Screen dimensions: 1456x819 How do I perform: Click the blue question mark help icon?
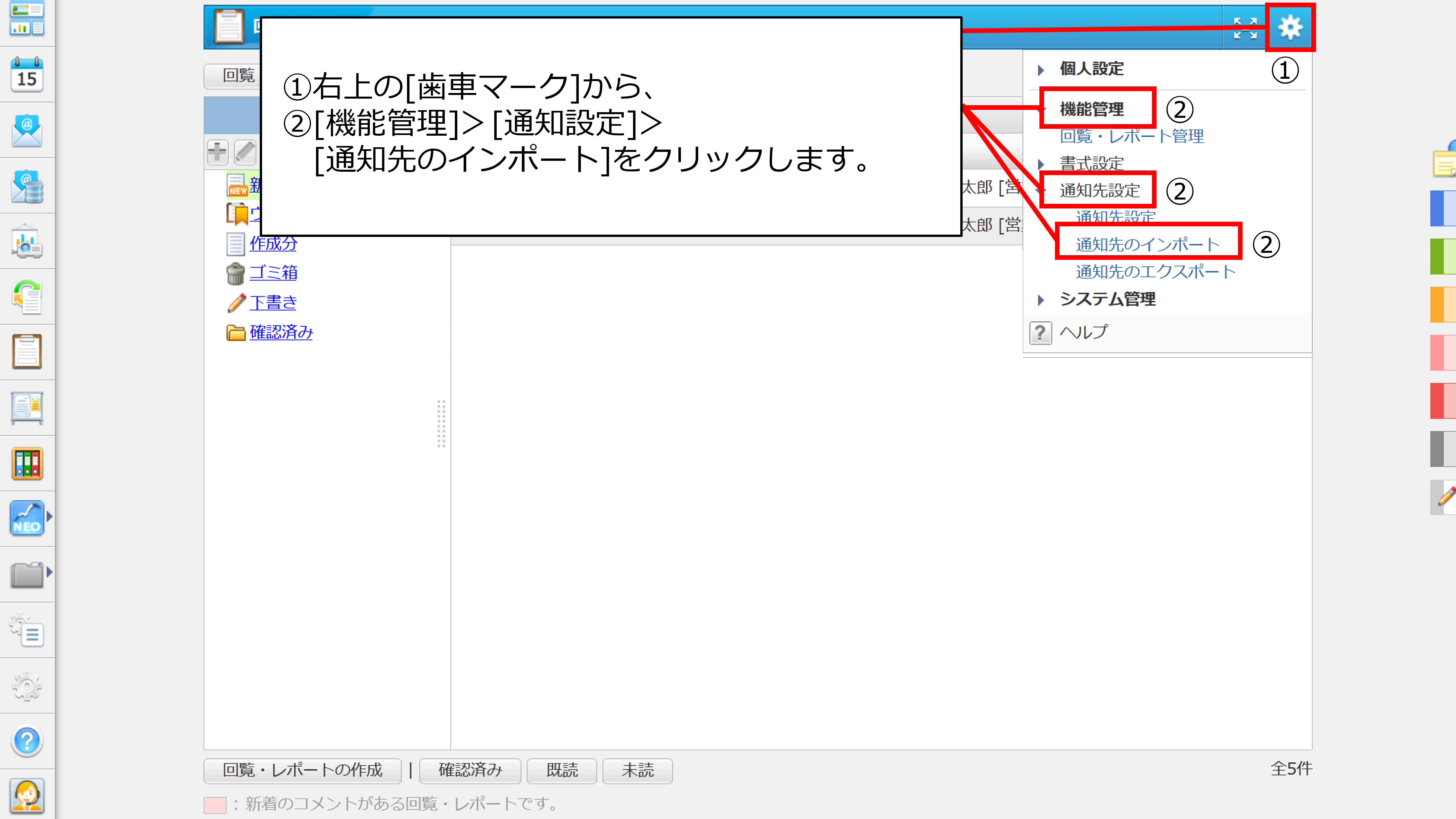point(26,741)
